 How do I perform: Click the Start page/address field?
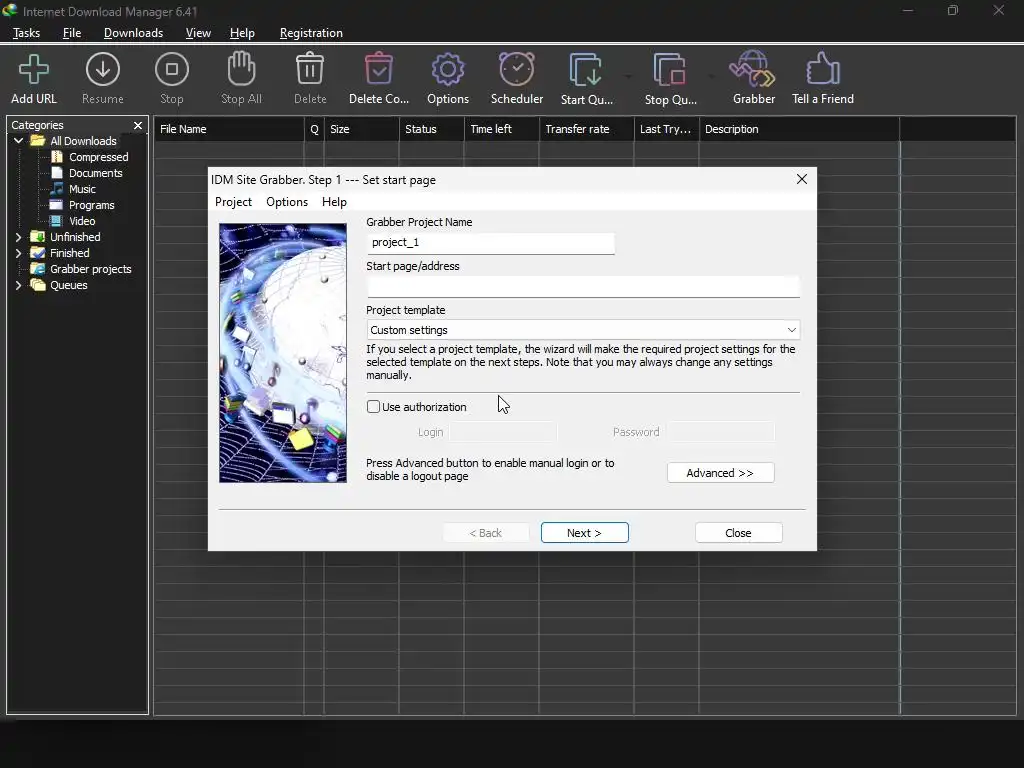pyautogui.click(x=583, y=287)
